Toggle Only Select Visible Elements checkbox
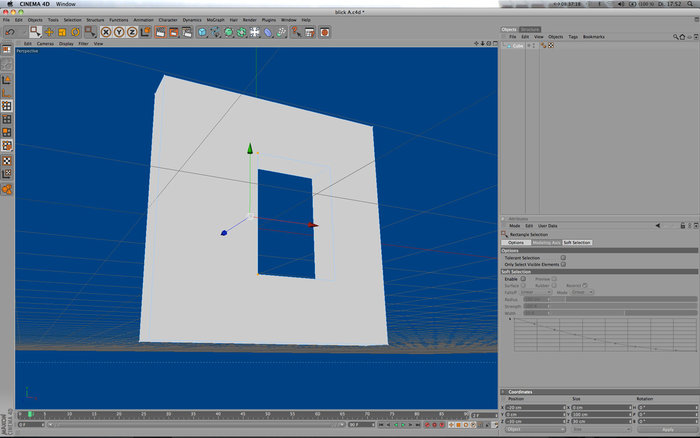Viewport: 700px width, 438px height. point(563,264)
